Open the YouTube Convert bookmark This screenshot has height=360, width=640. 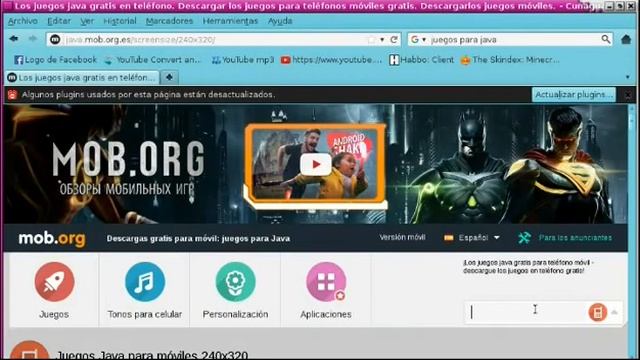153,60
